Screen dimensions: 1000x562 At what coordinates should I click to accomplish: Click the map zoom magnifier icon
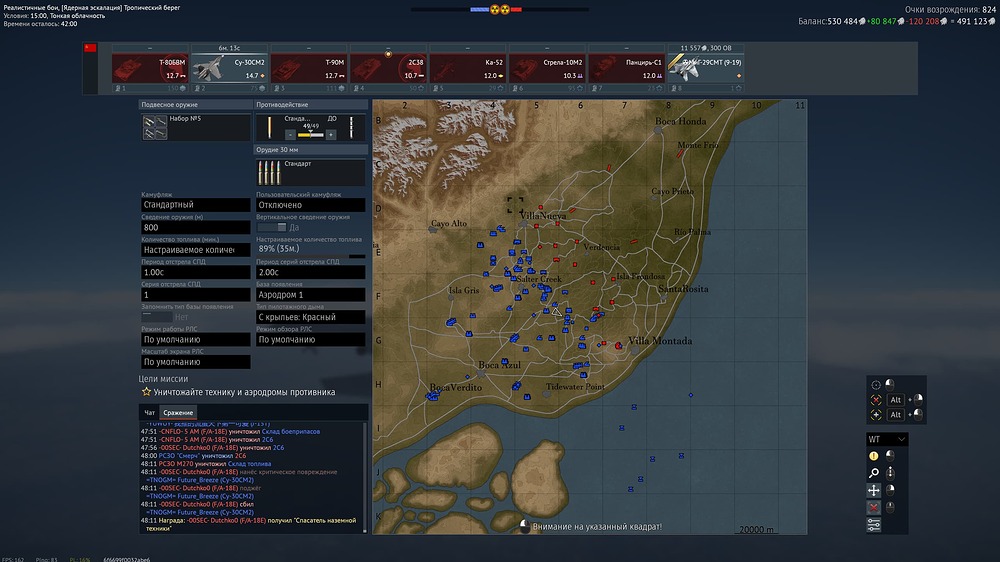(x=874, y=473)
